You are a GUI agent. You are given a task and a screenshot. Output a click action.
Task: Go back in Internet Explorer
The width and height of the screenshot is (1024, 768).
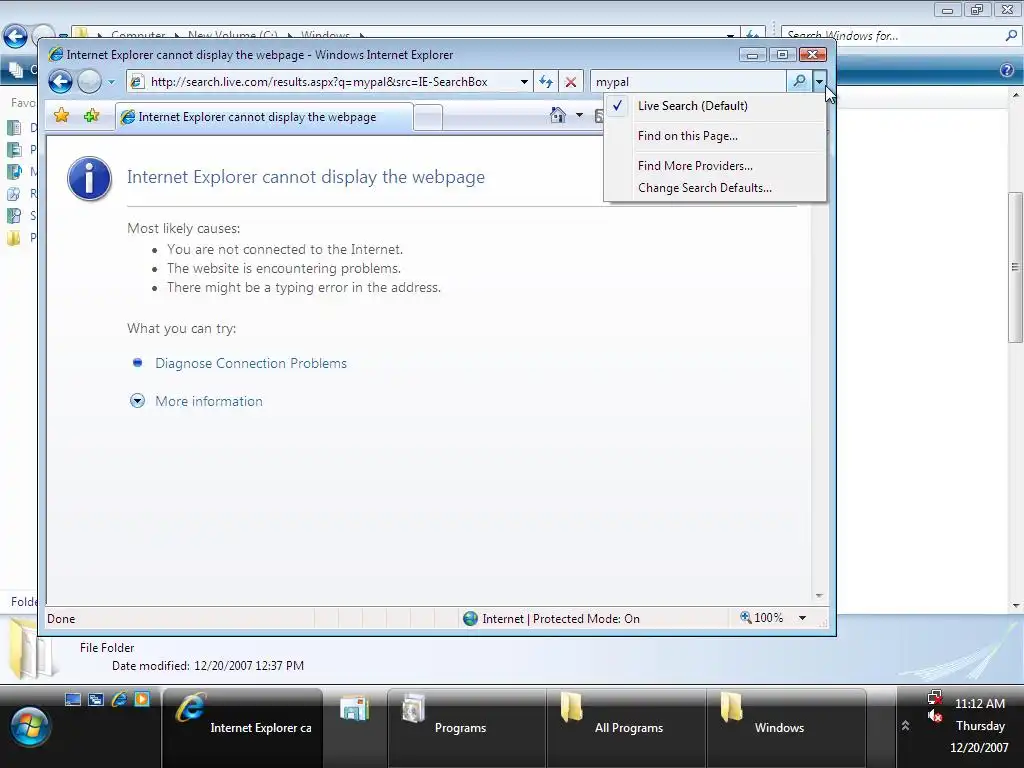[x=60, y=82]
